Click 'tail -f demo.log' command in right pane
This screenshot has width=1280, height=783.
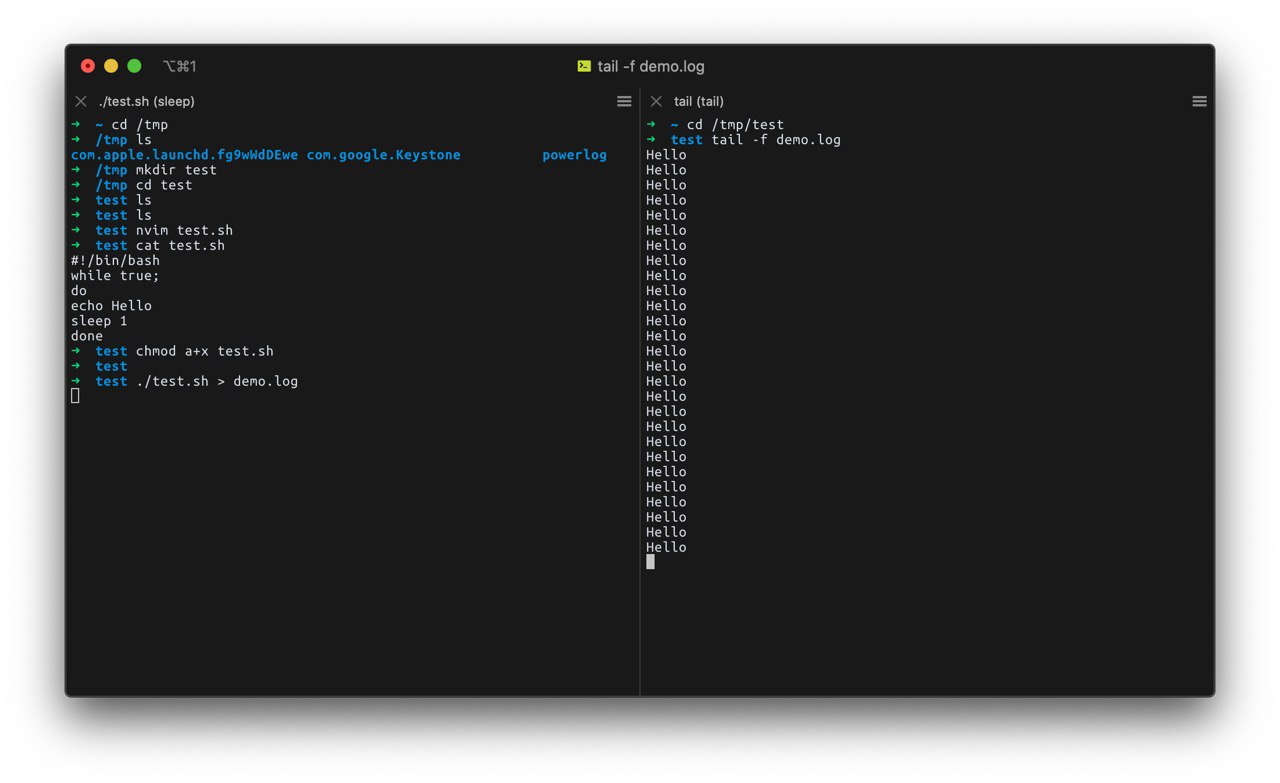click(776, 140)
